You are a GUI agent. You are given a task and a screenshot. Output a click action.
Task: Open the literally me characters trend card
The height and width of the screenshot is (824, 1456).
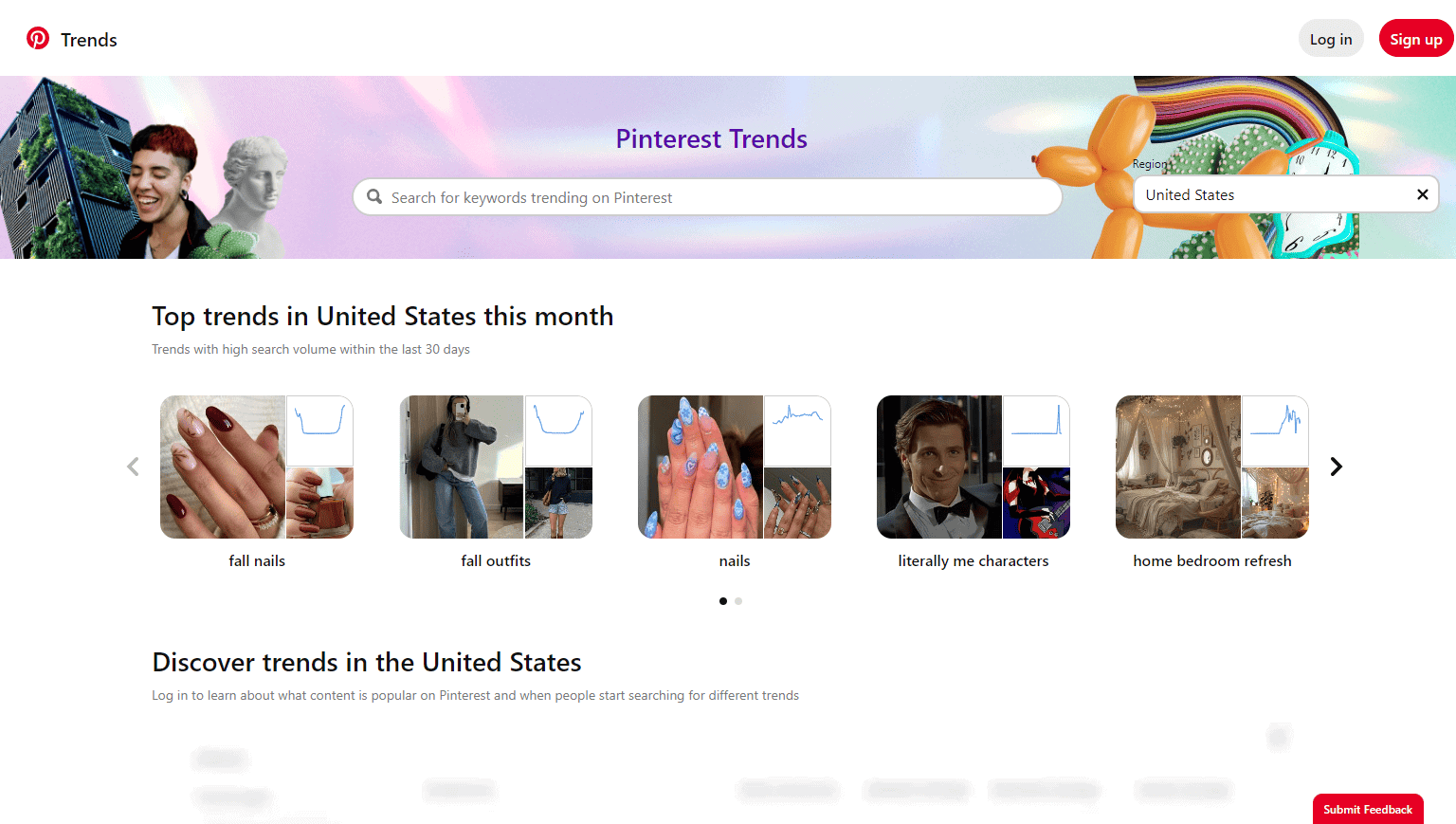click(938, 467)
